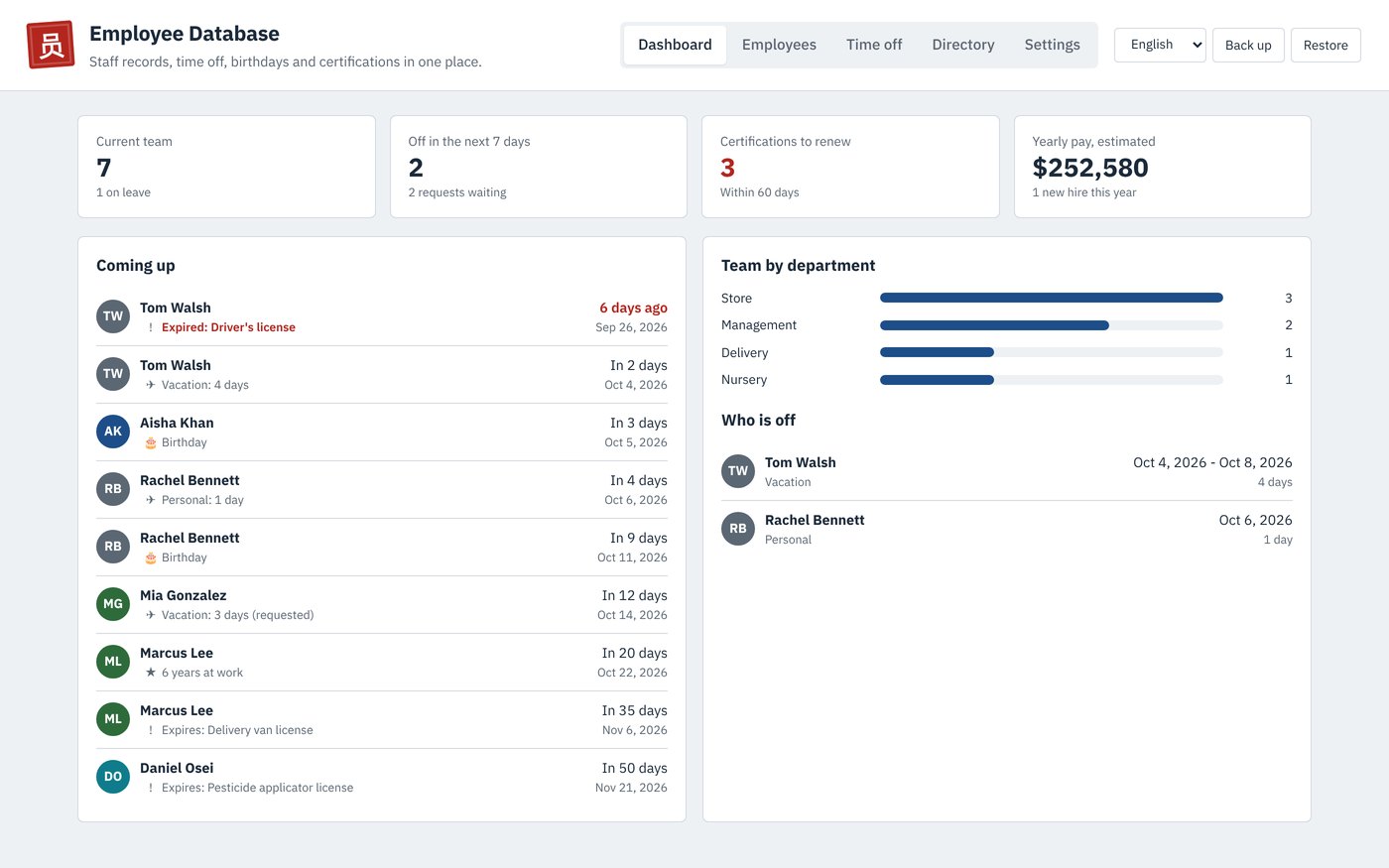The height and width of the screenshot is (868, 1389).
Task: Click the Management department bar
Action: (1052, 325)
